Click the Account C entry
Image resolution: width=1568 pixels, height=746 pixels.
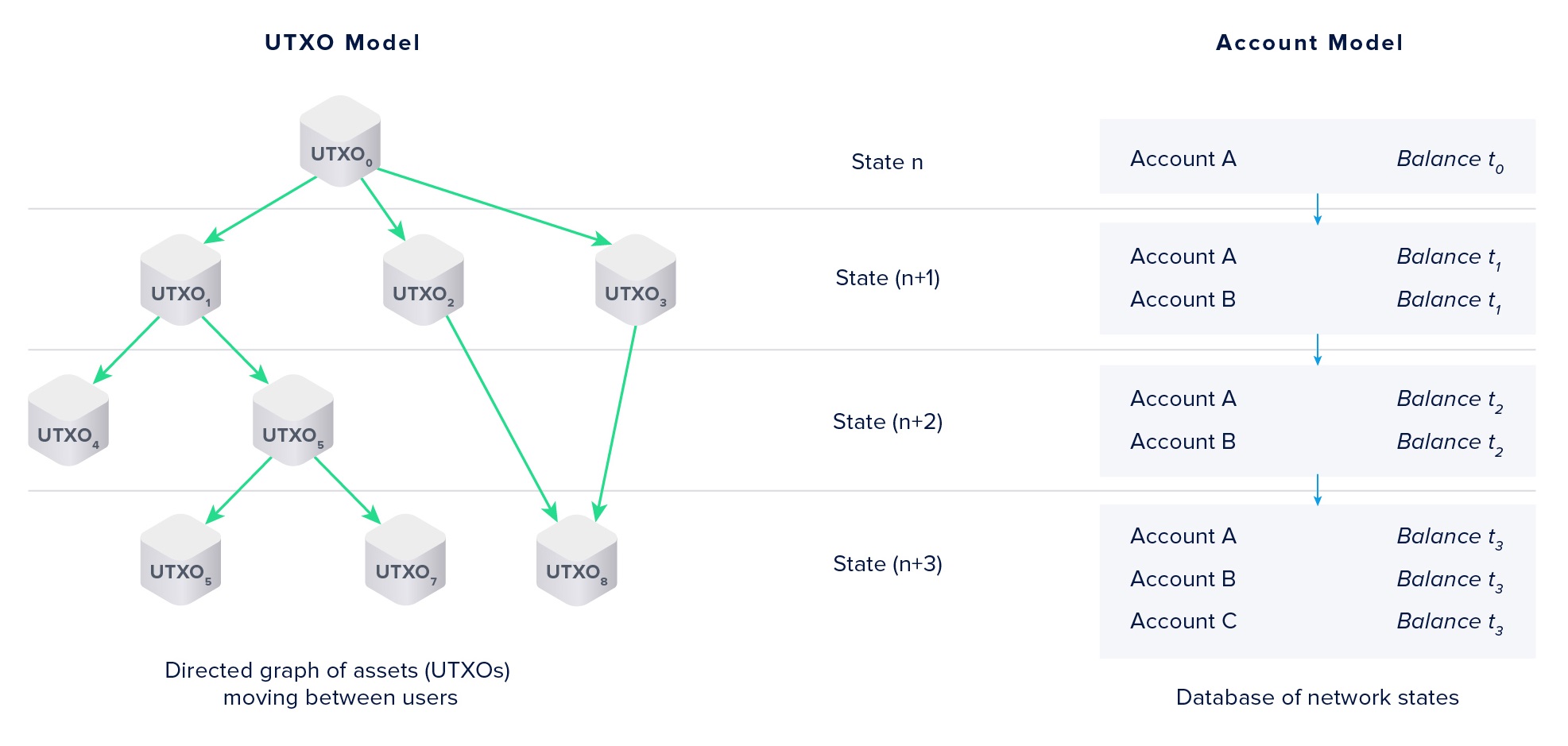click(x=1183, y=621)
